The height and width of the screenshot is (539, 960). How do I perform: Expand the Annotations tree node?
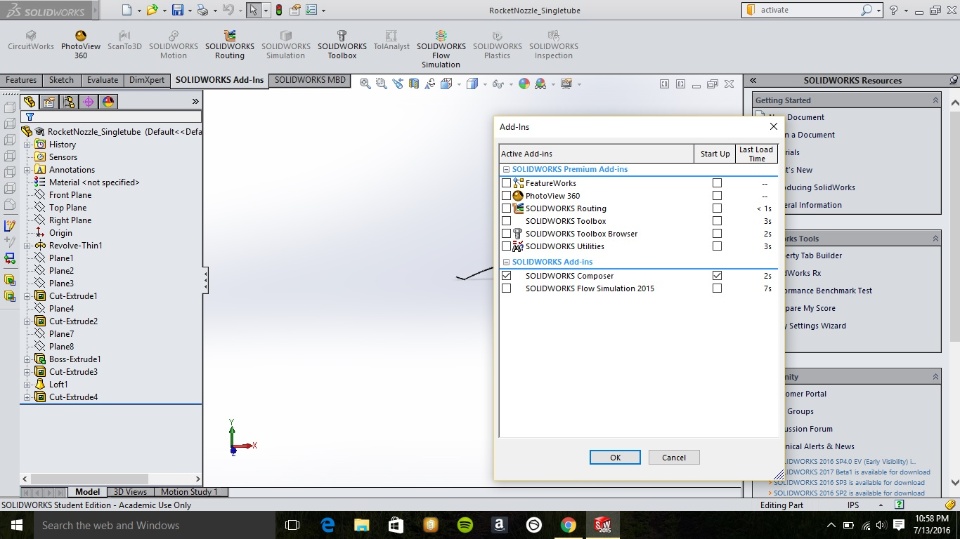[x=27, y=170]
